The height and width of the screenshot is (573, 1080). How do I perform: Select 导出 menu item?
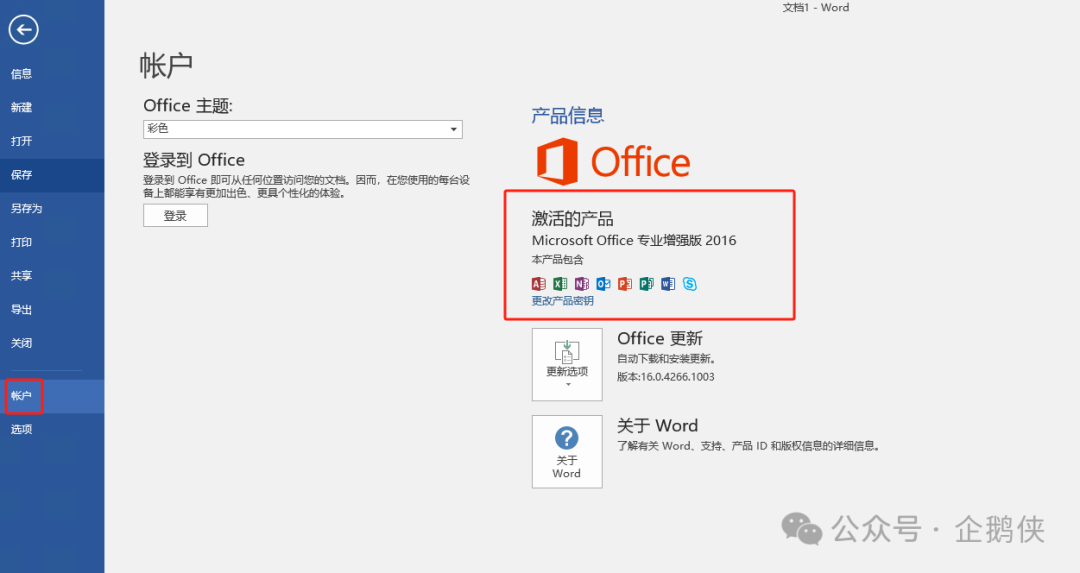tap(52, 310)
